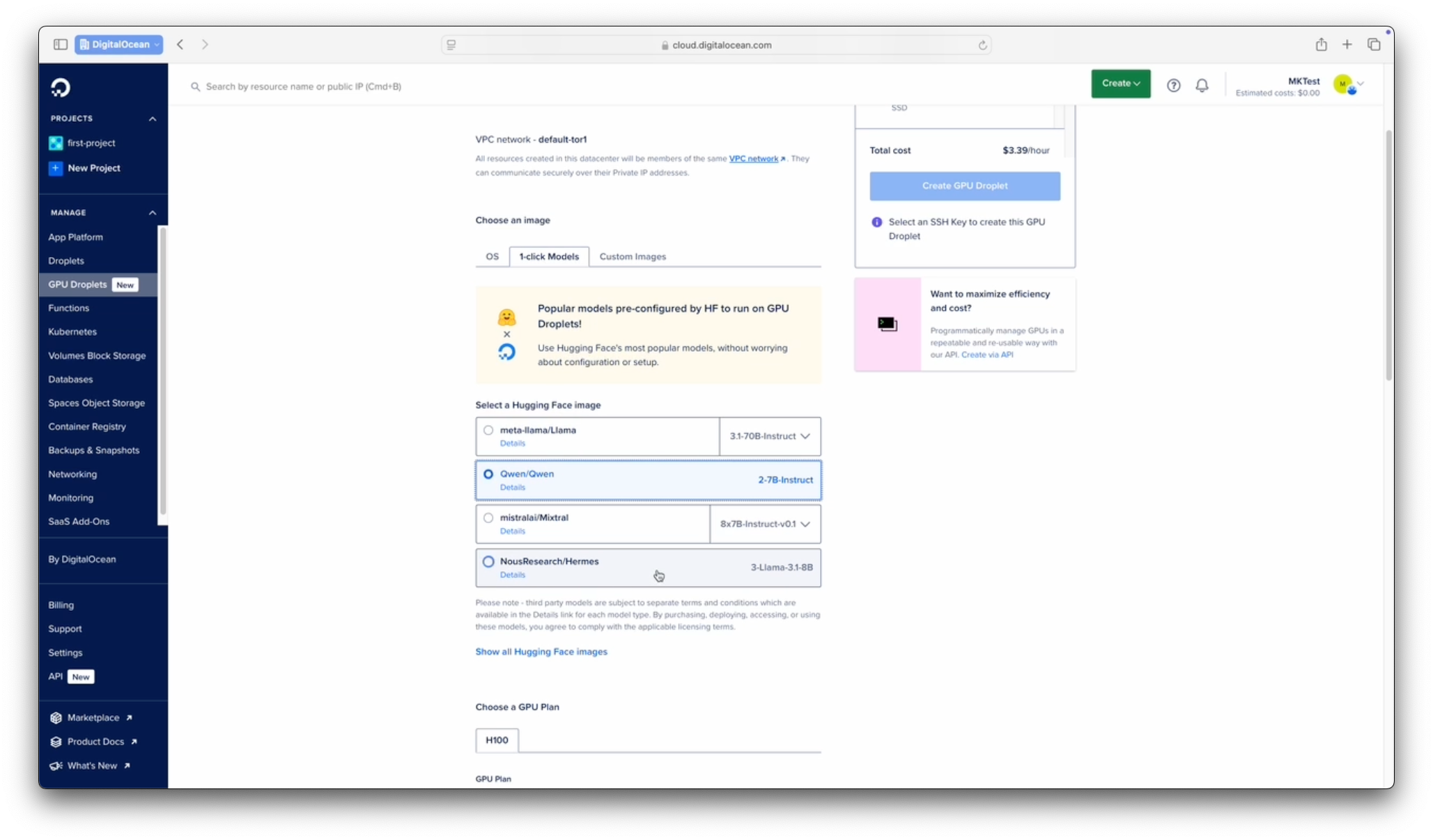Select the NousResearch/Hermes radio button
1433x840 pixels.
(488, 561)
